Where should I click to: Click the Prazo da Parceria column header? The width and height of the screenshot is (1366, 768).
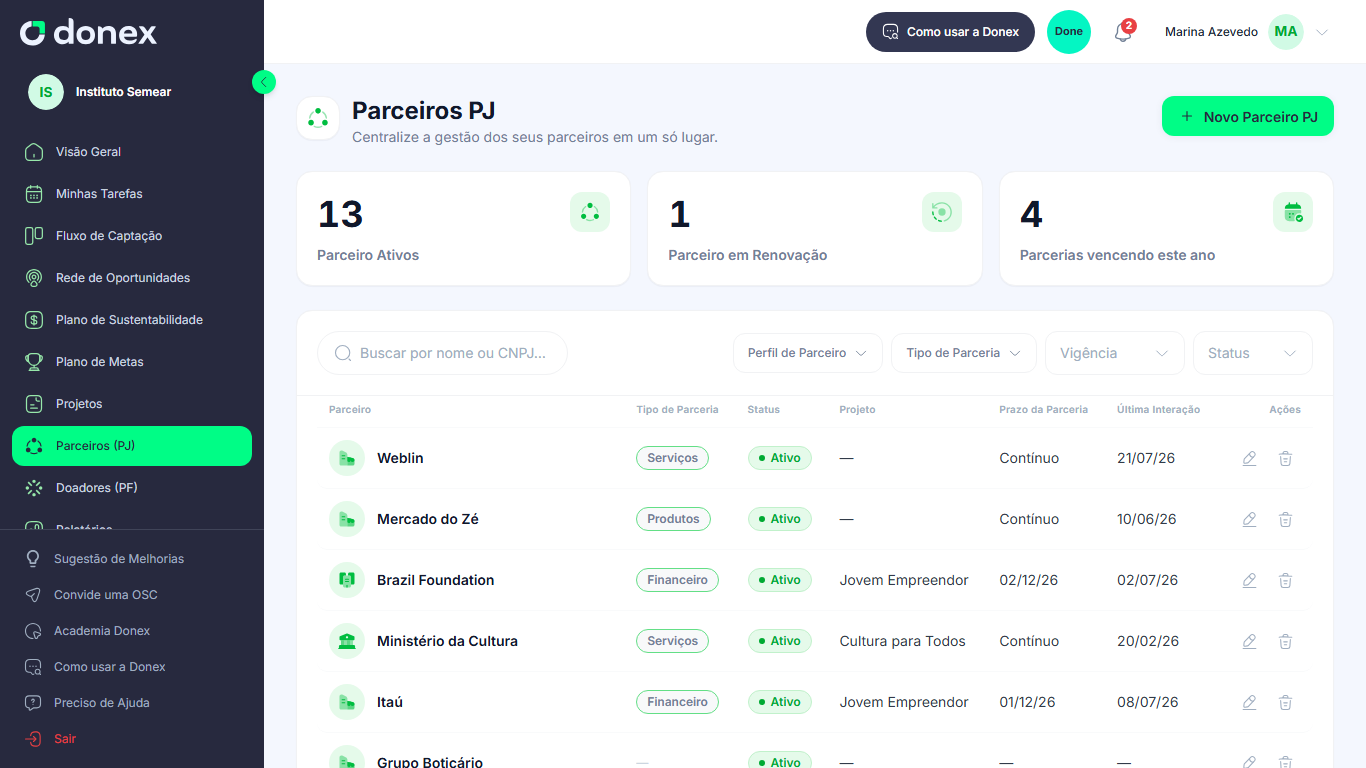click(x=1043, y=410)
